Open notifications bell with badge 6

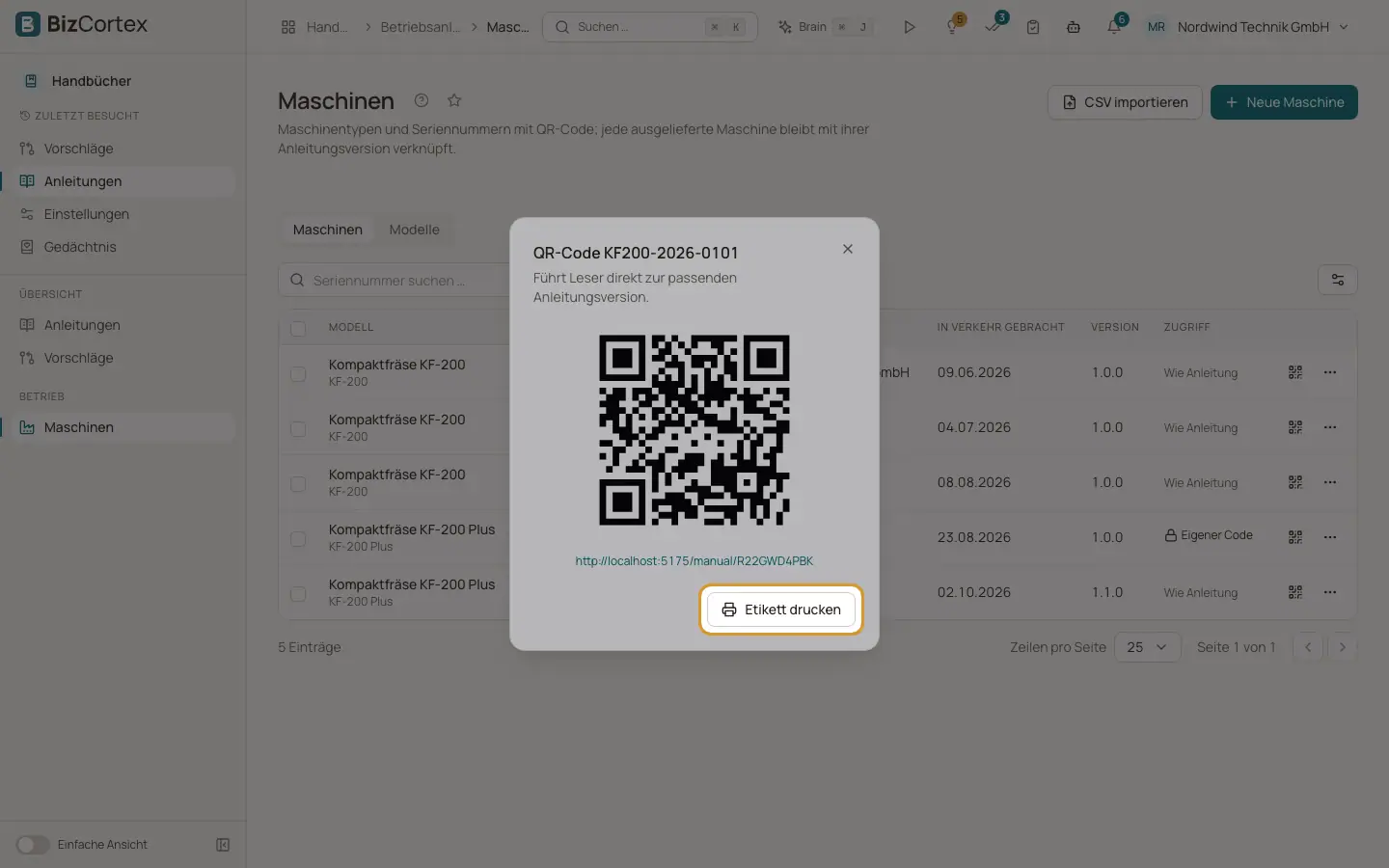[1114, 27]
